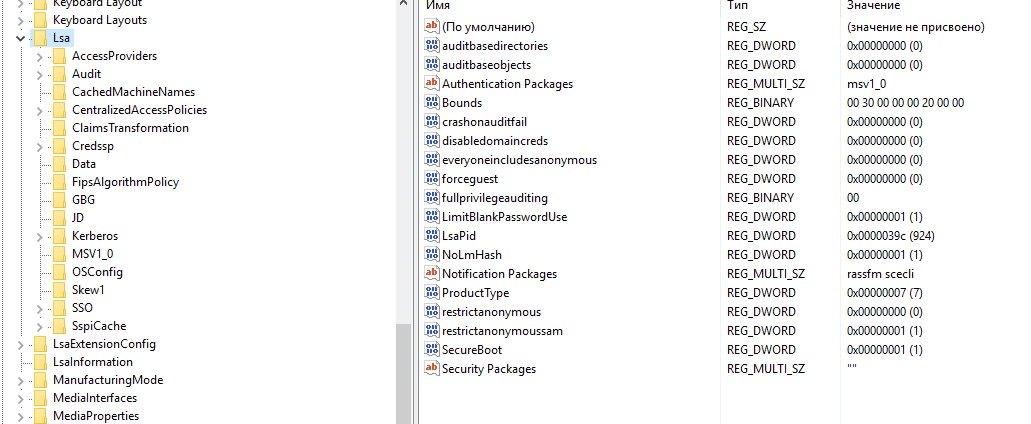Image resolution: width=1031 pixels, height=424 pixels.
Task: Select the Notification Packages value icon
Action: 432,274
